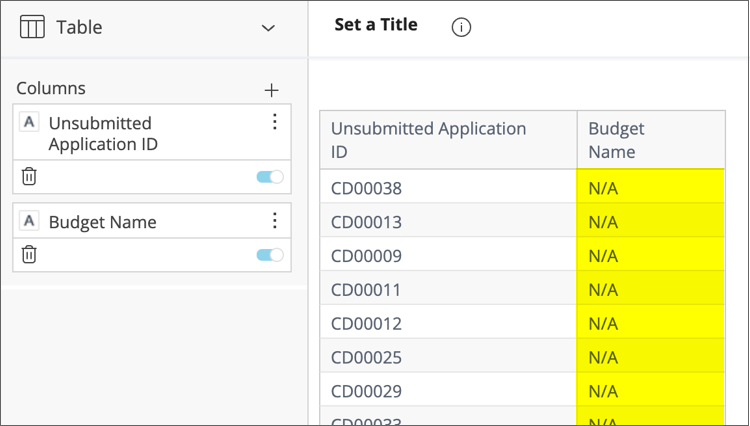Delete the Budget Name column via trash icon
The width and height of the screenshot is (750, 426).
click(30, 255)
